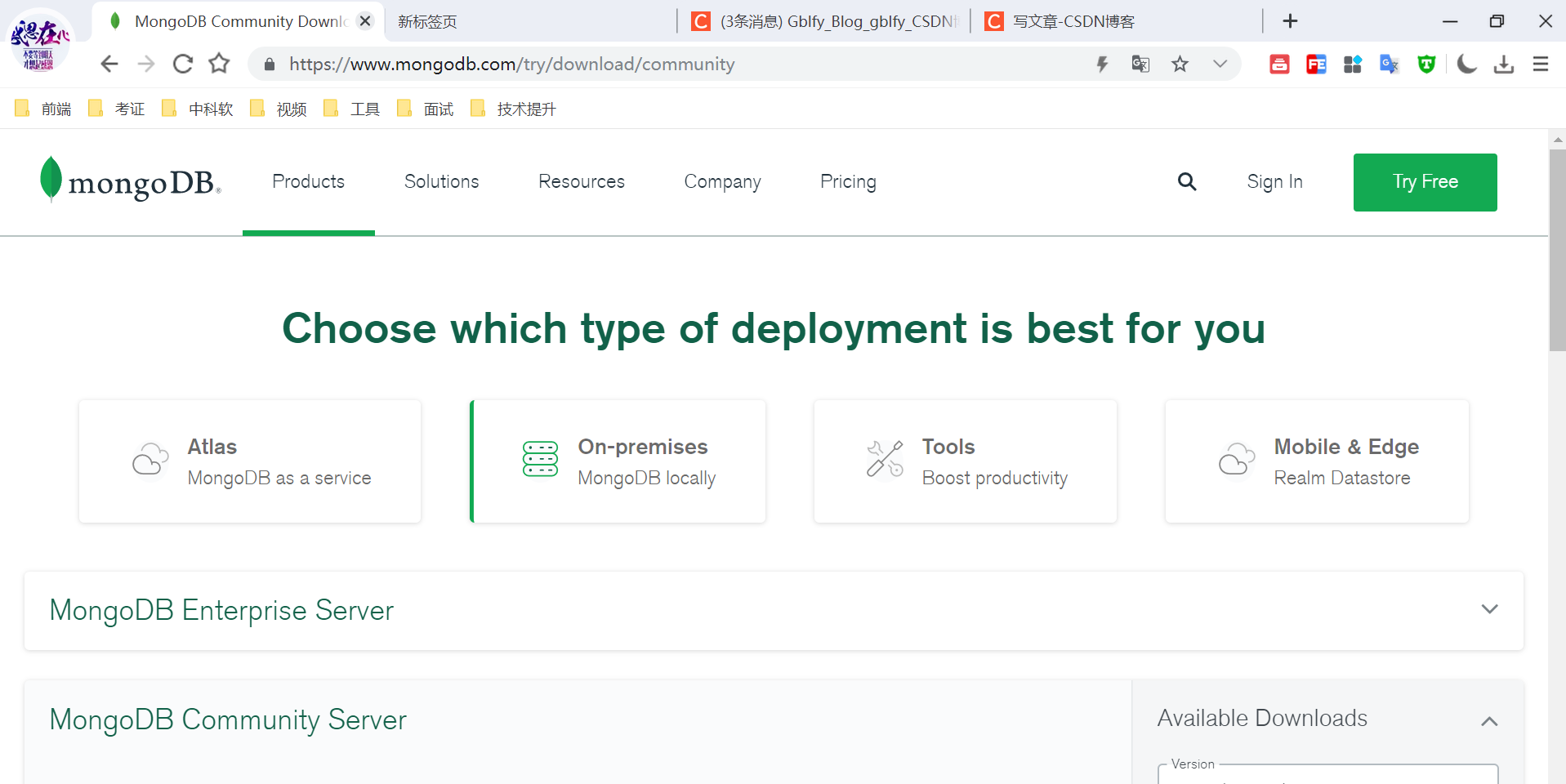Click the Try Free button

[1425, 182]
